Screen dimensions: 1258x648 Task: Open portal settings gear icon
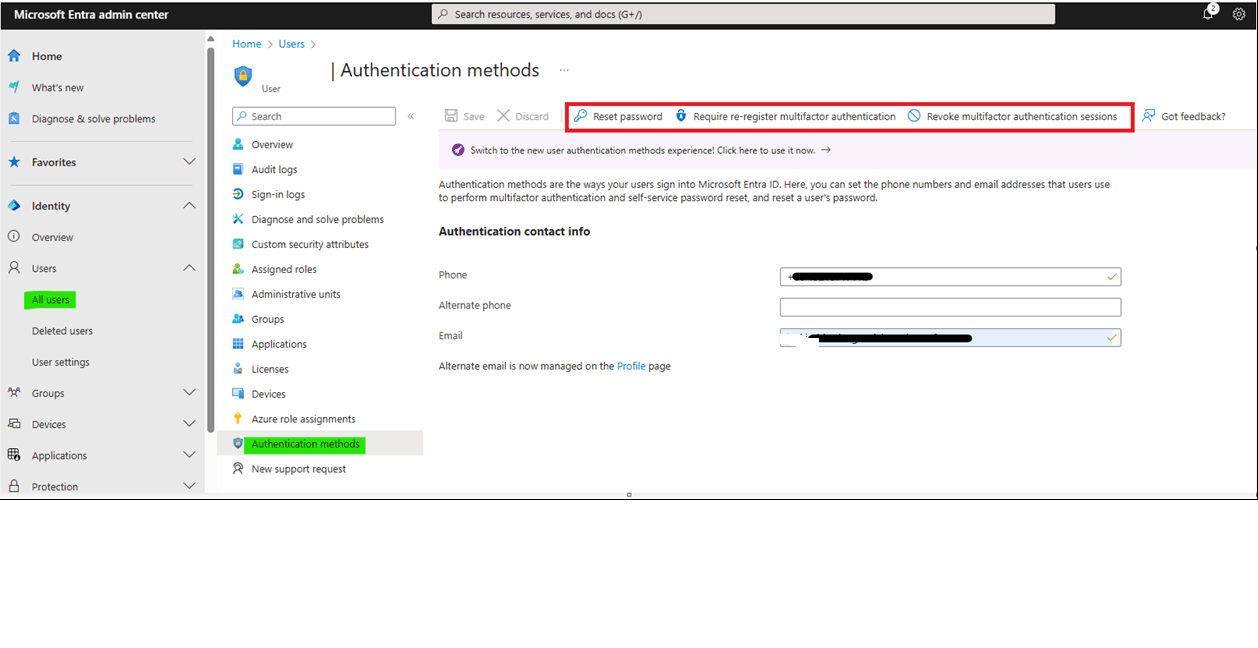point(1239,14)
